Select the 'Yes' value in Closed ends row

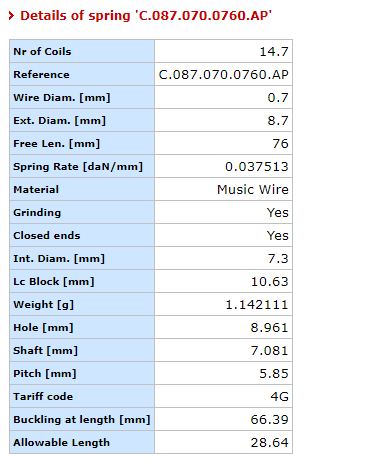277,236
